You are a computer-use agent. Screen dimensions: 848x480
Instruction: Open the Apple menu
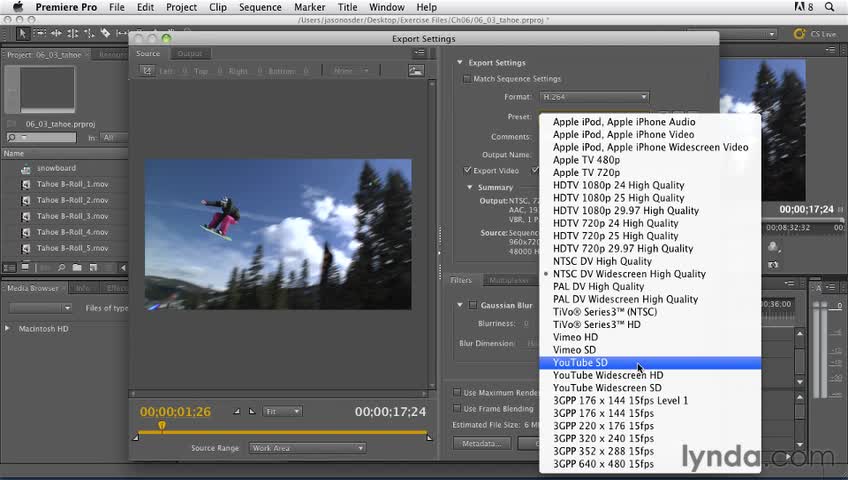pos(18,7)
